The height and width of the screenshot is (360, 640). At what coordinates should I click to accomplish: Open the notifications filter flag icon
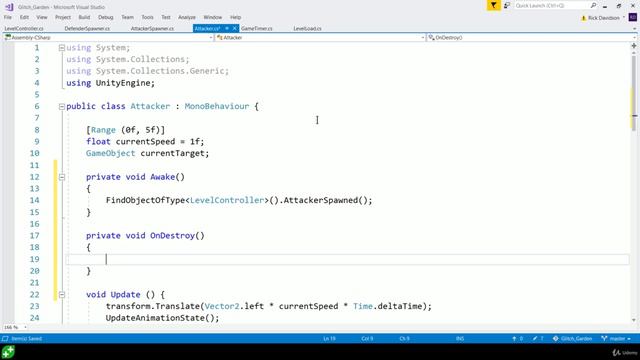tap(493, 5)
